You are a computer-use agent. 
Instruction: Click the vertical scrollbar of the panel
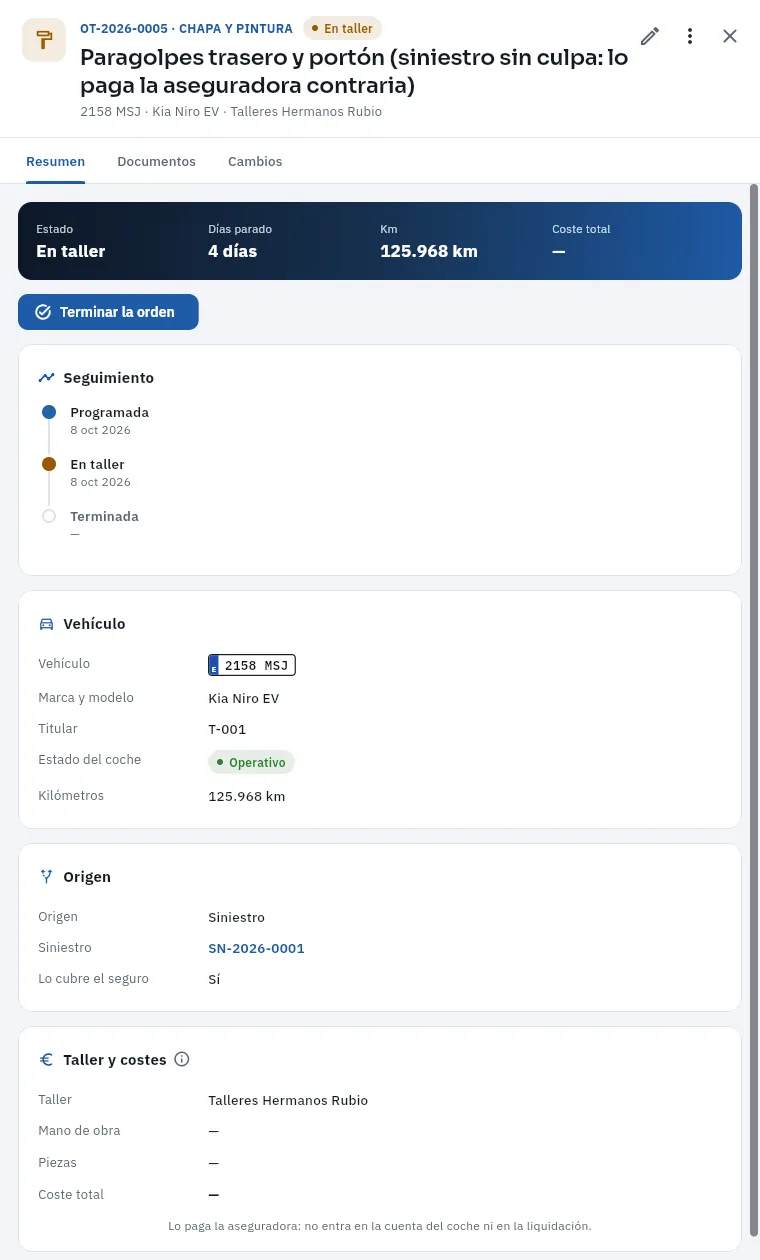click(x=754, y=710)
